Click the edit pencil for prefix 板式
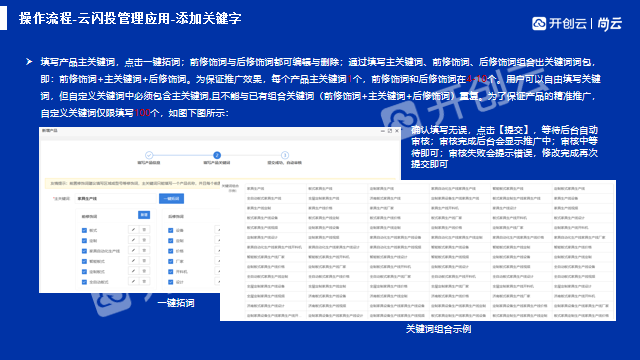 pyautogui.click(x=133, y=230)
